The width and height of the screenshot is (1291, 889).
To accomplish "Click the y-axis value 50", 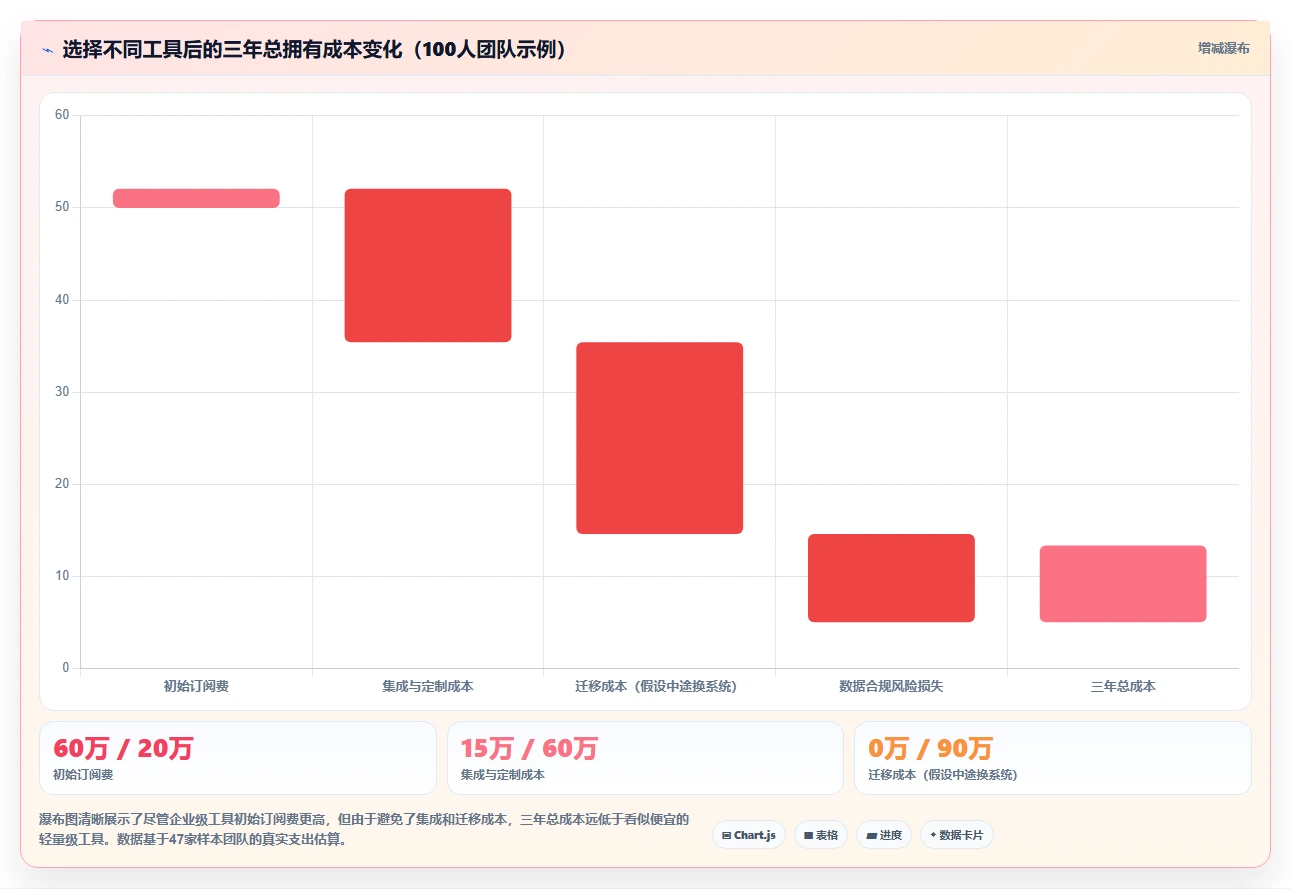I will (62, 207).
